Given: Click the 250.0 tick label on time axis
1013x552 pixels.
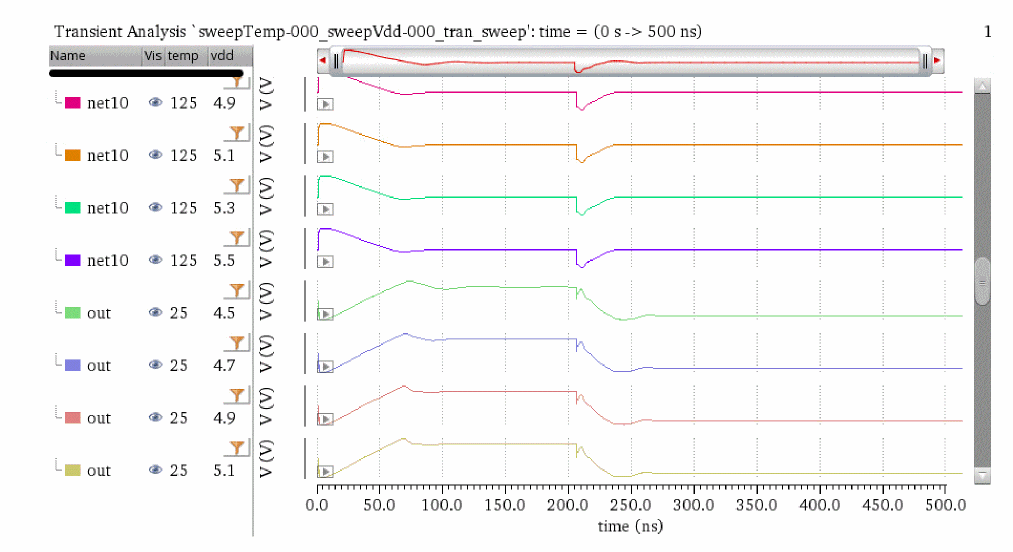Looking at the screenshot, I should pos(631,504).
